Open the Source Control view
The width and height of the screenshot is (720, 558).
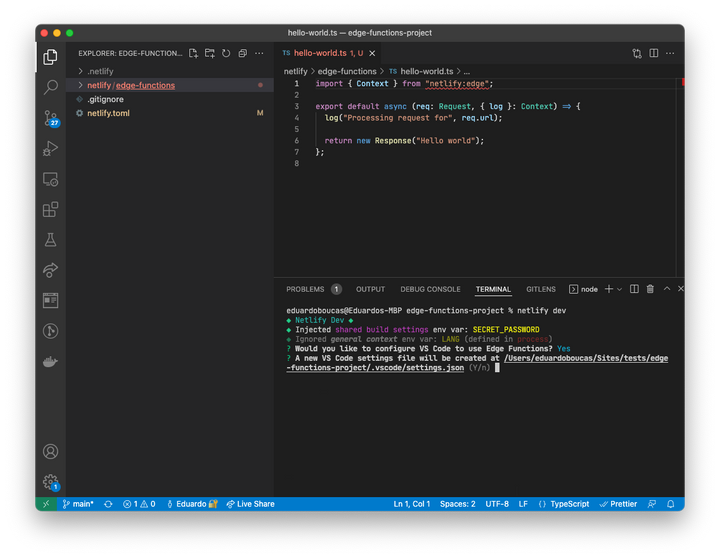pos(50,118)
